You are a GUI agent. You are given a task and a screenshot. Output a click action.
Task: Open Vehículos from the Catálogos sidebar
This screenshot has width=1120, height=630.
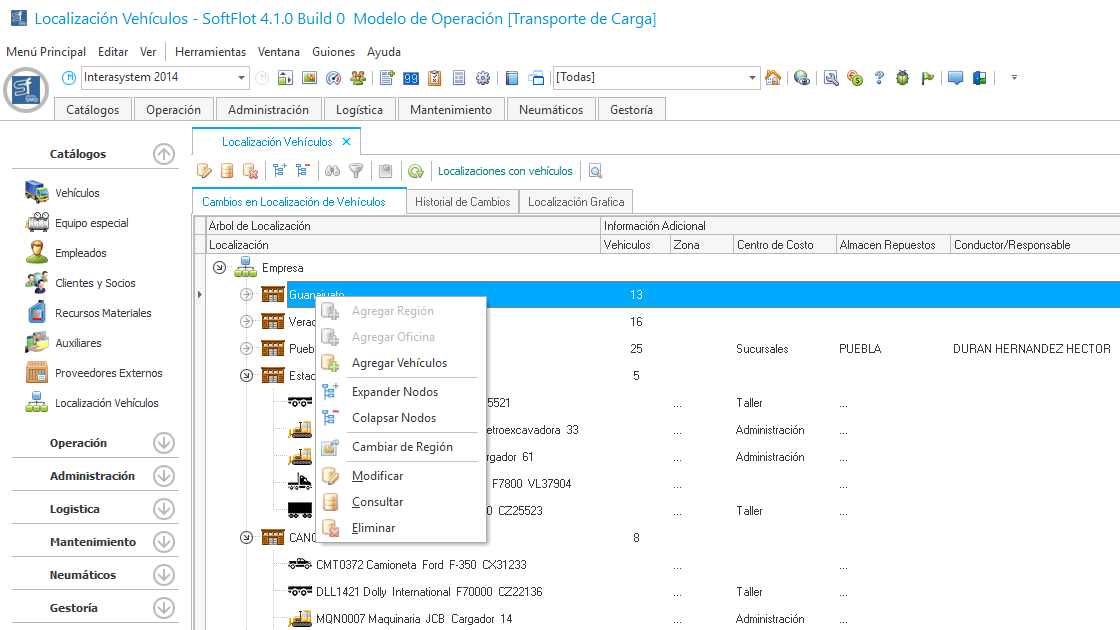(77, 193)
